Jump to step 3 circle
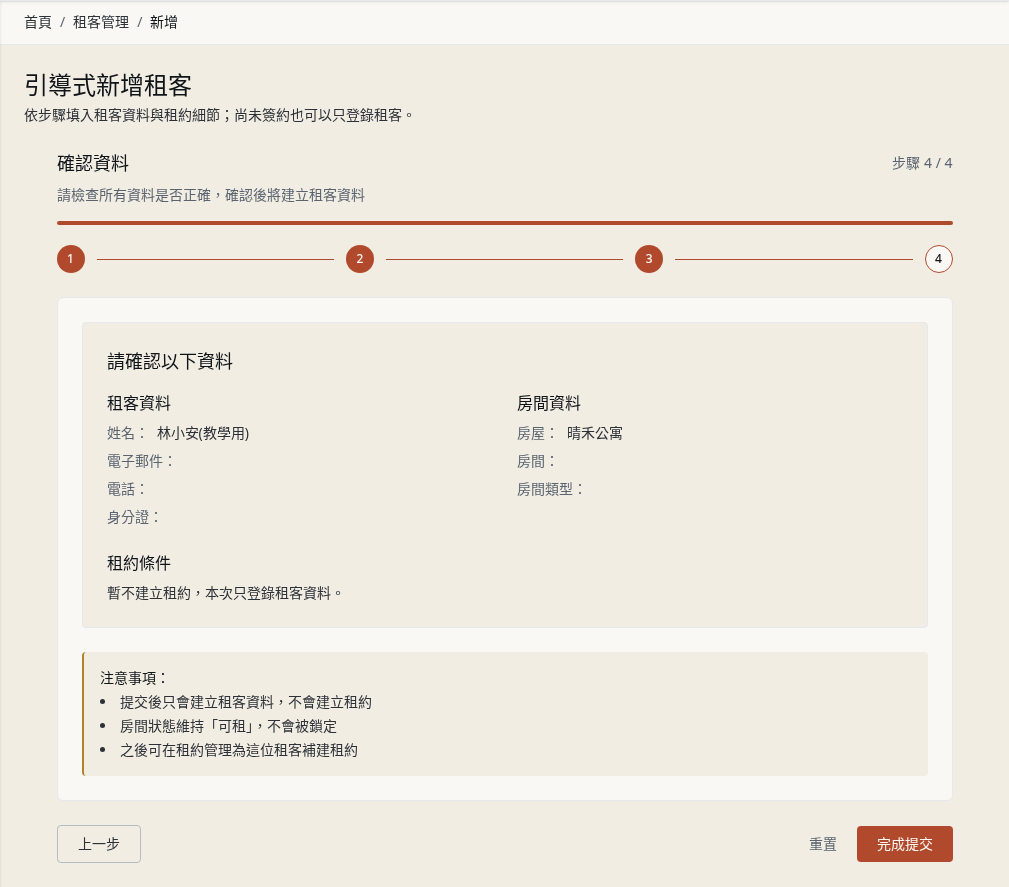 coord(649,259)
